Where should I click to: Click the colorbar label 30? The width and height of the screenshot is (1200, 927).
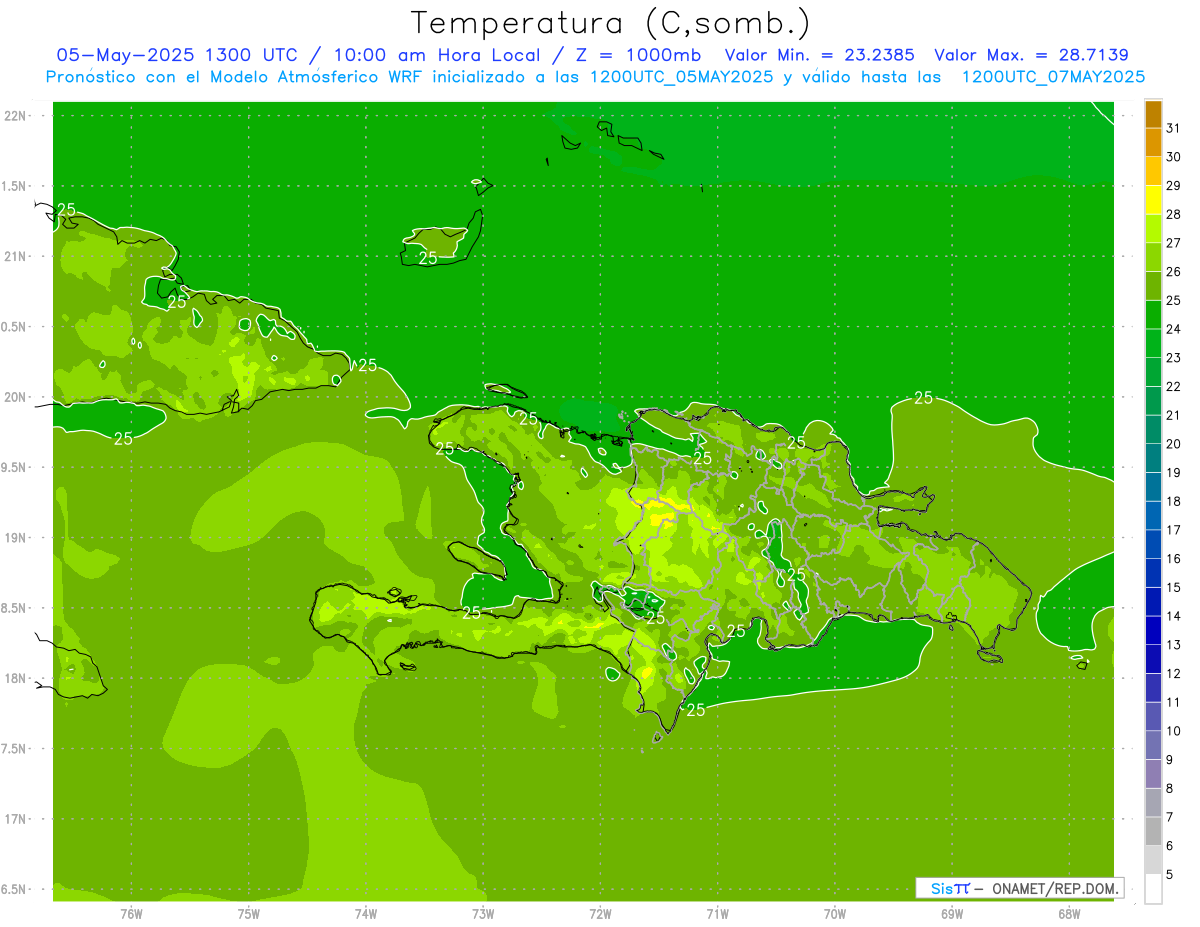pos(1173,157)
